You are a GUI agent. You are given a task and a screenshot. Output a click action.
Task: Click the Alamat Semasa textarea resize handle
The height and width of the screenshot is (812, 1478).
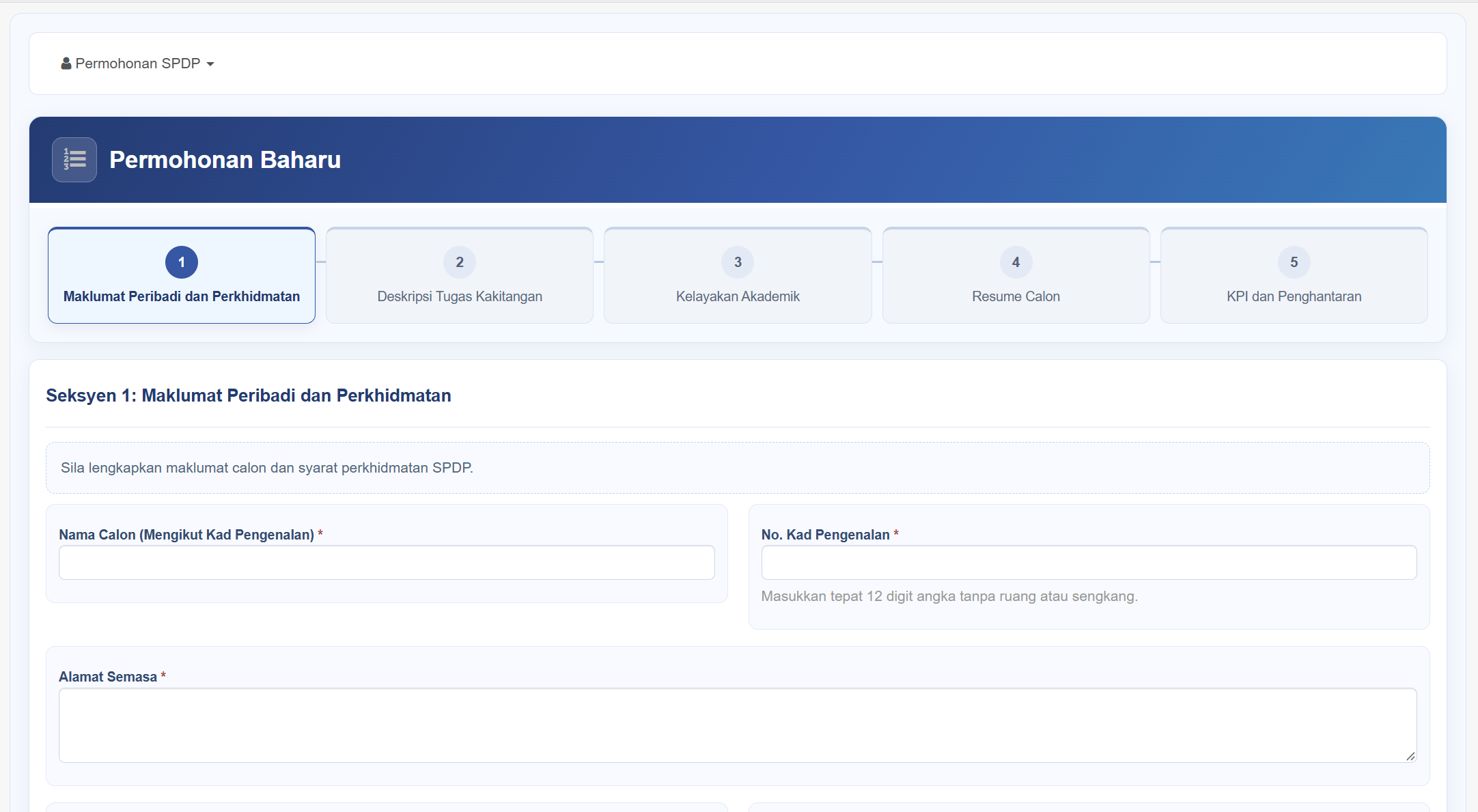click(1410, 756)
